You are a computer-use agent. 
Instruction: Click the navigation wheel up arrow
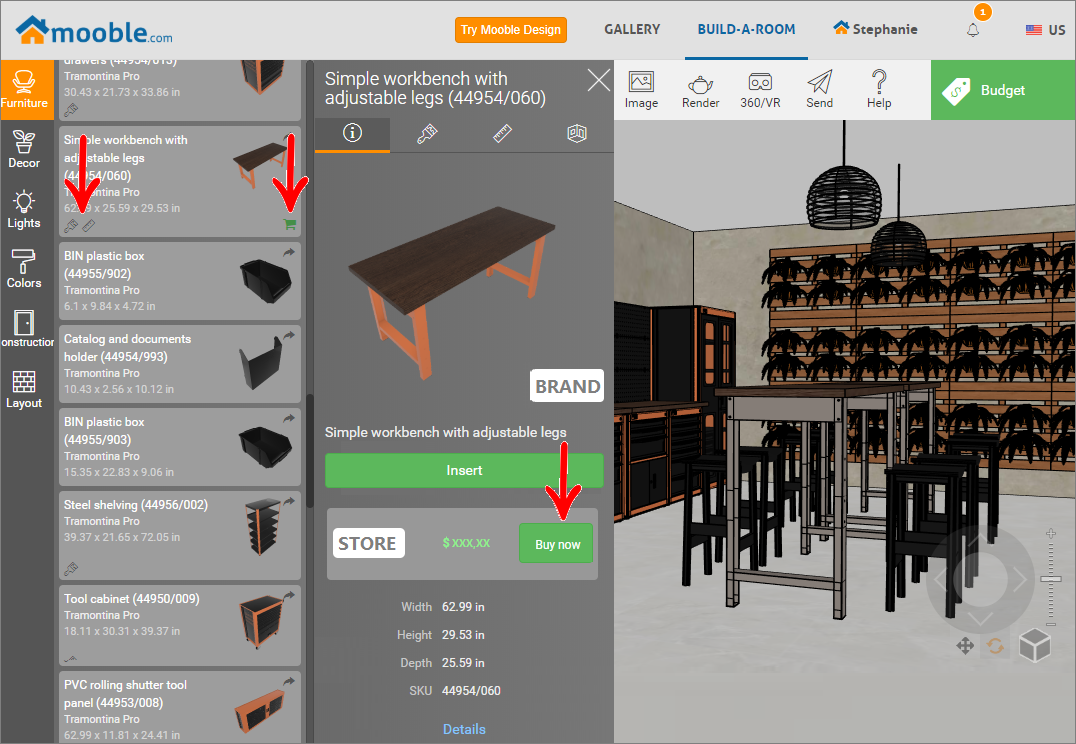tap(981, 538)
